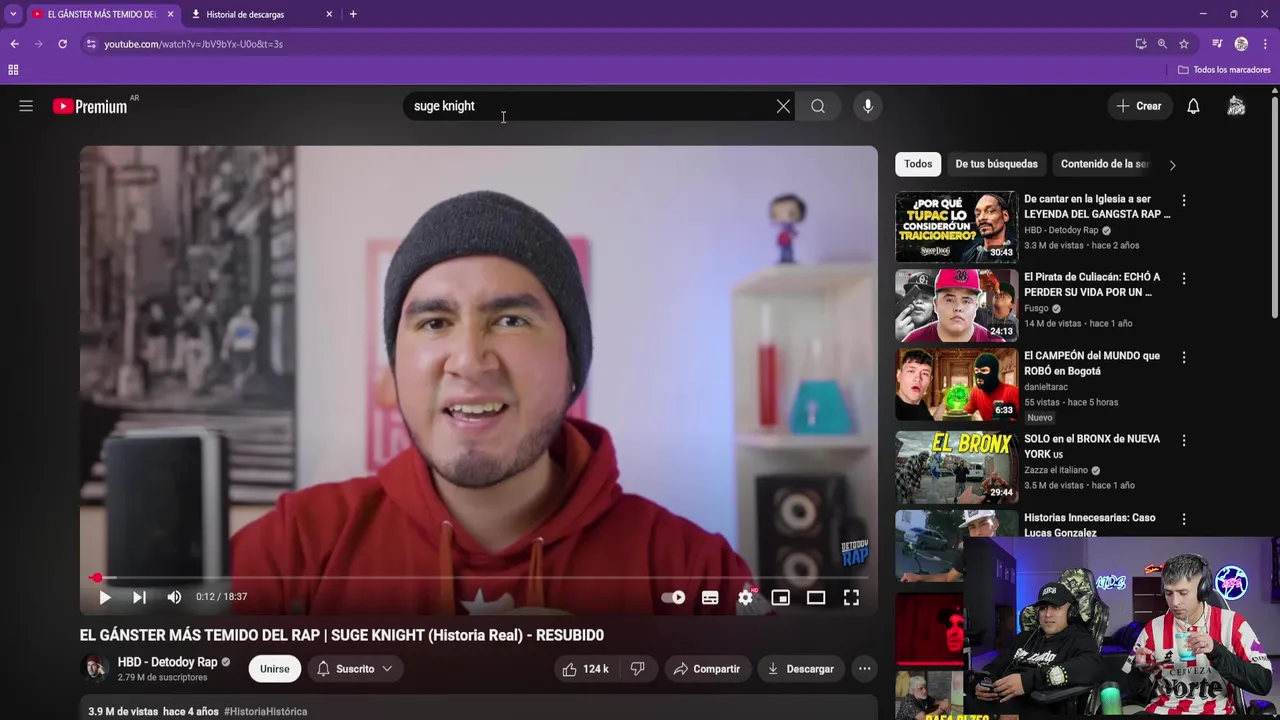1280x720 pixels.
Task: Share the video via Compartir
Action: click(x=707, y=669)
